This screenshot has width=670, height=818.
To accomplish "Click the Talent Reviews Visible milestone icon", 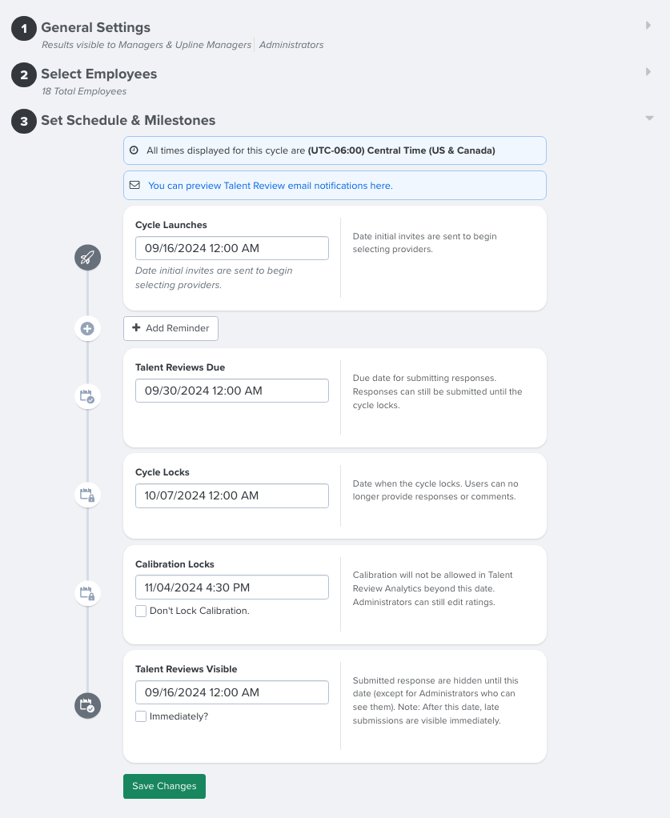I will coord(88,706).
